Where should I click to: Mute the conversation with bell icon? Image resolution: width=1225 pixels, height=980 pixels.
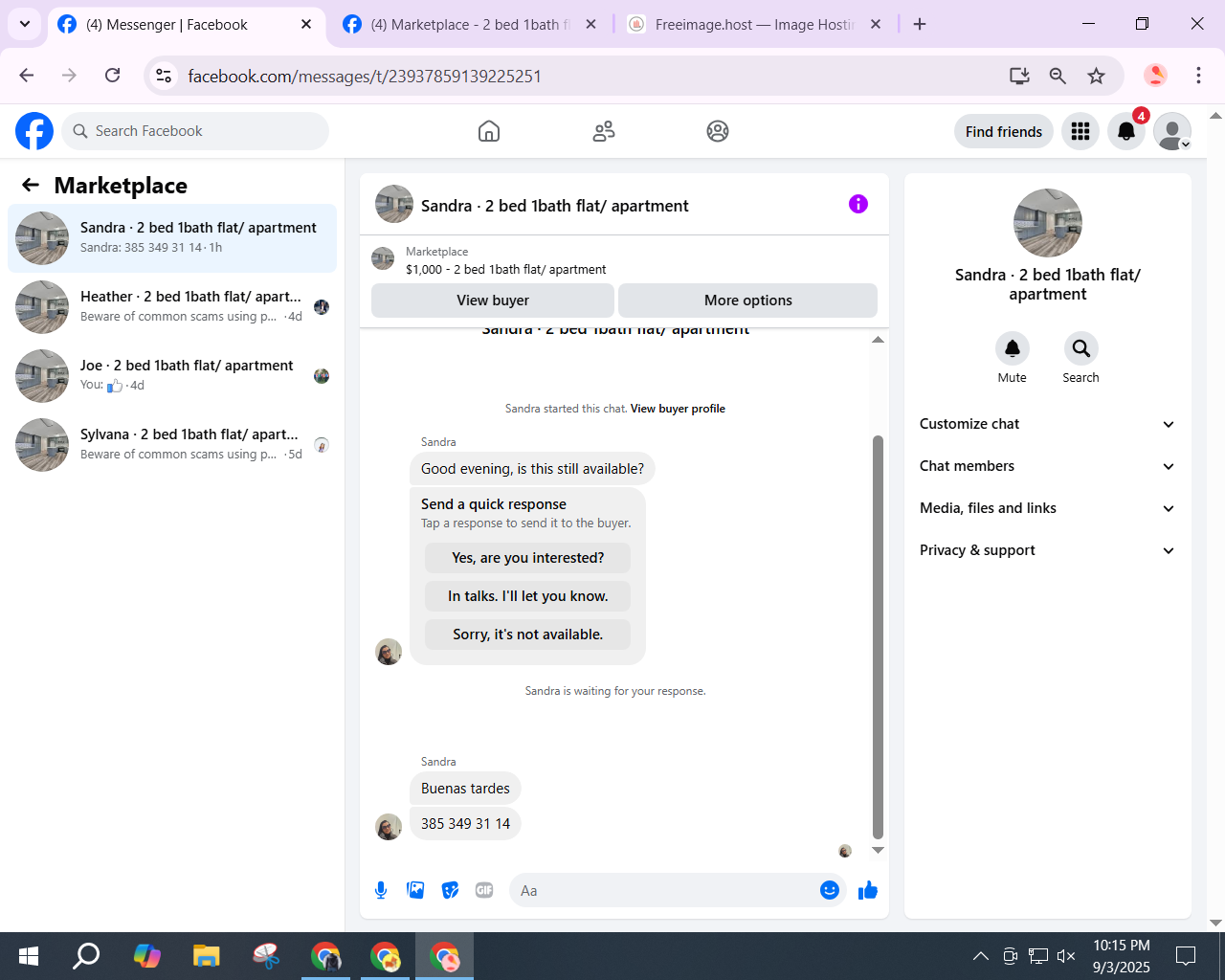pyautogui.click(x=1013, y=348)
